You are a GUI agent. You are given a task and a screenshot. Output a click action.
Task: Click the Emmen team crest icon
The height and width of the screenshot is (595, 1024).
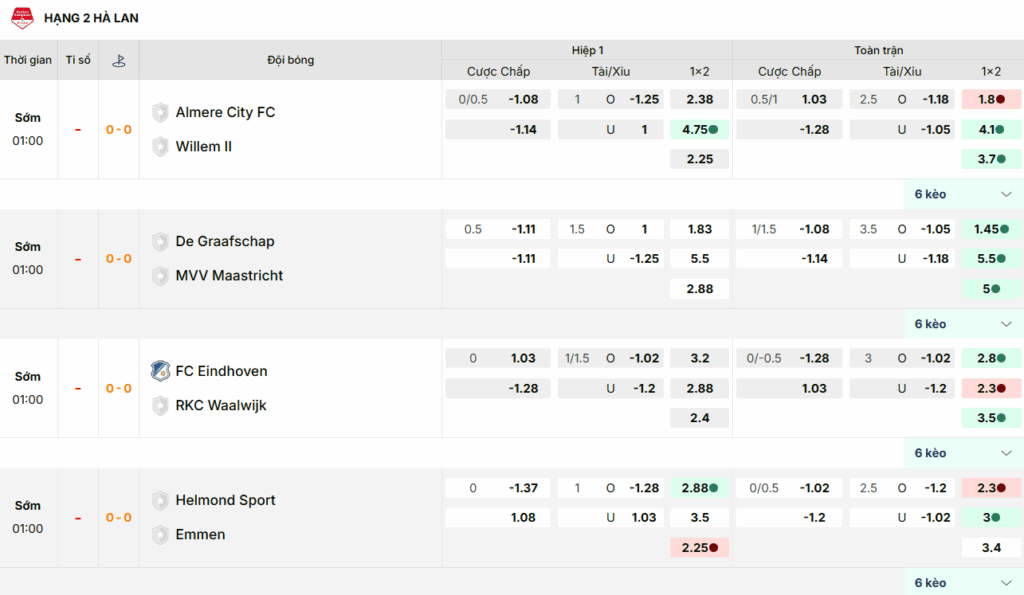pos(160,535)
